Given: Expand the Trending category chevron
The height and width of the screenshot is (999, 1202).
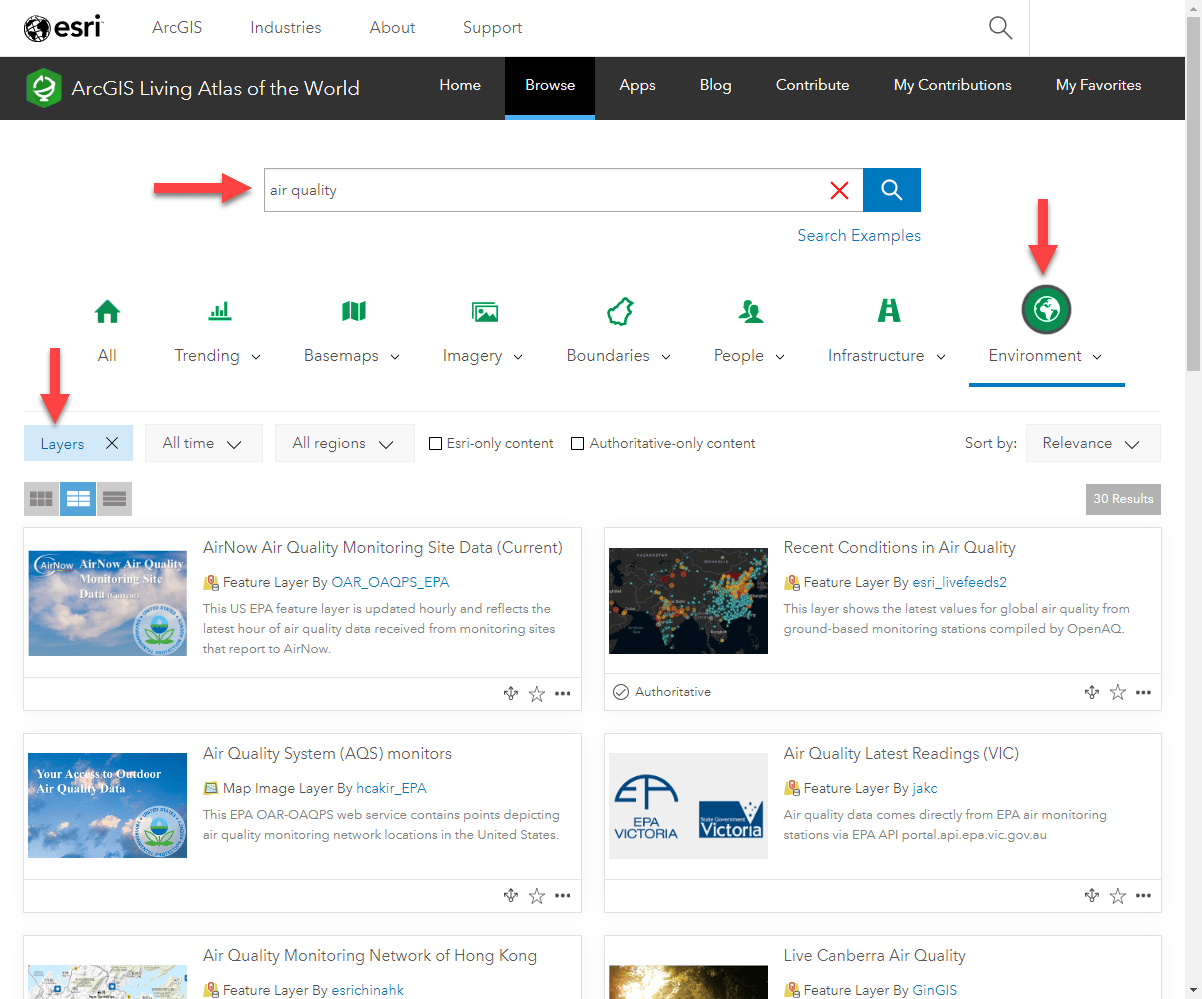Looking at the screenshot, I should 256,357.
